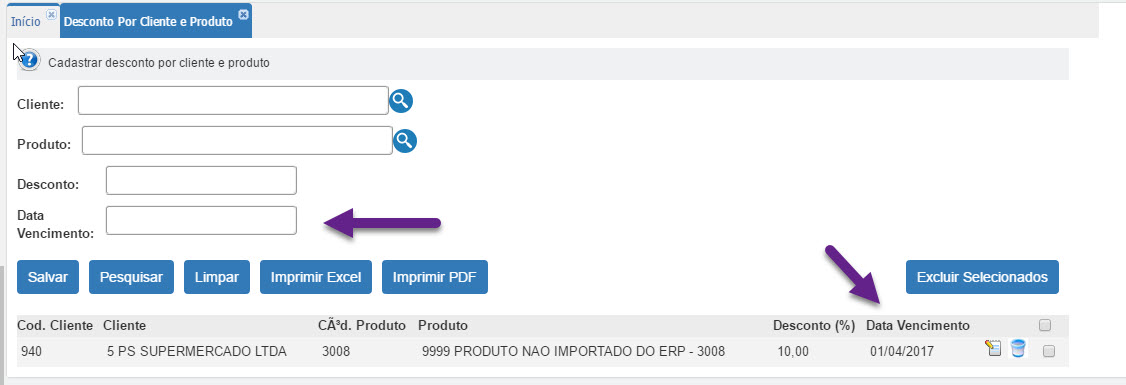Click the blue help question icon
Image resolution: width=1126 pixels, height=385 pixels.
pos(29,60)
